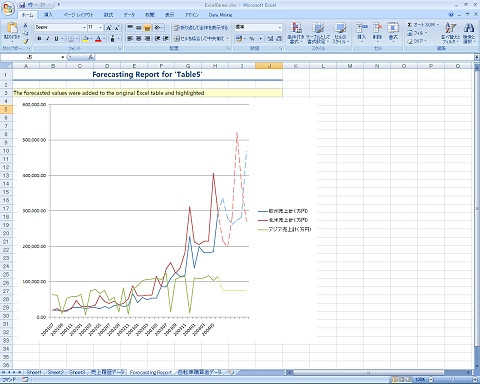Viewport: 480px width, 384px height.
Task: Apply the accounting currency format
Action: (240, 39)
